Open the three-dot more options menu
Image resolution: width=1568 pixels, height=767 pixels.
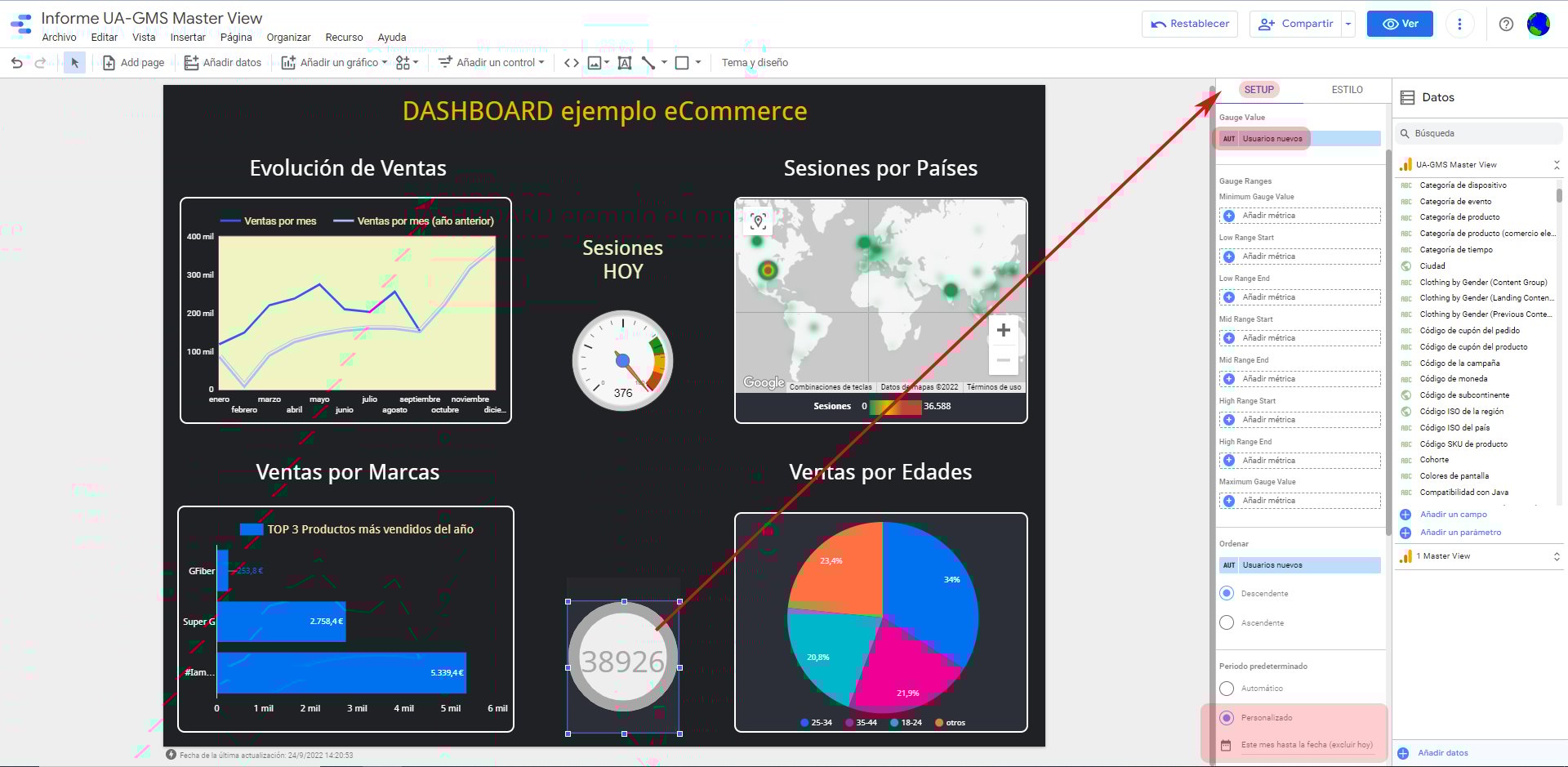(1459, 24)
